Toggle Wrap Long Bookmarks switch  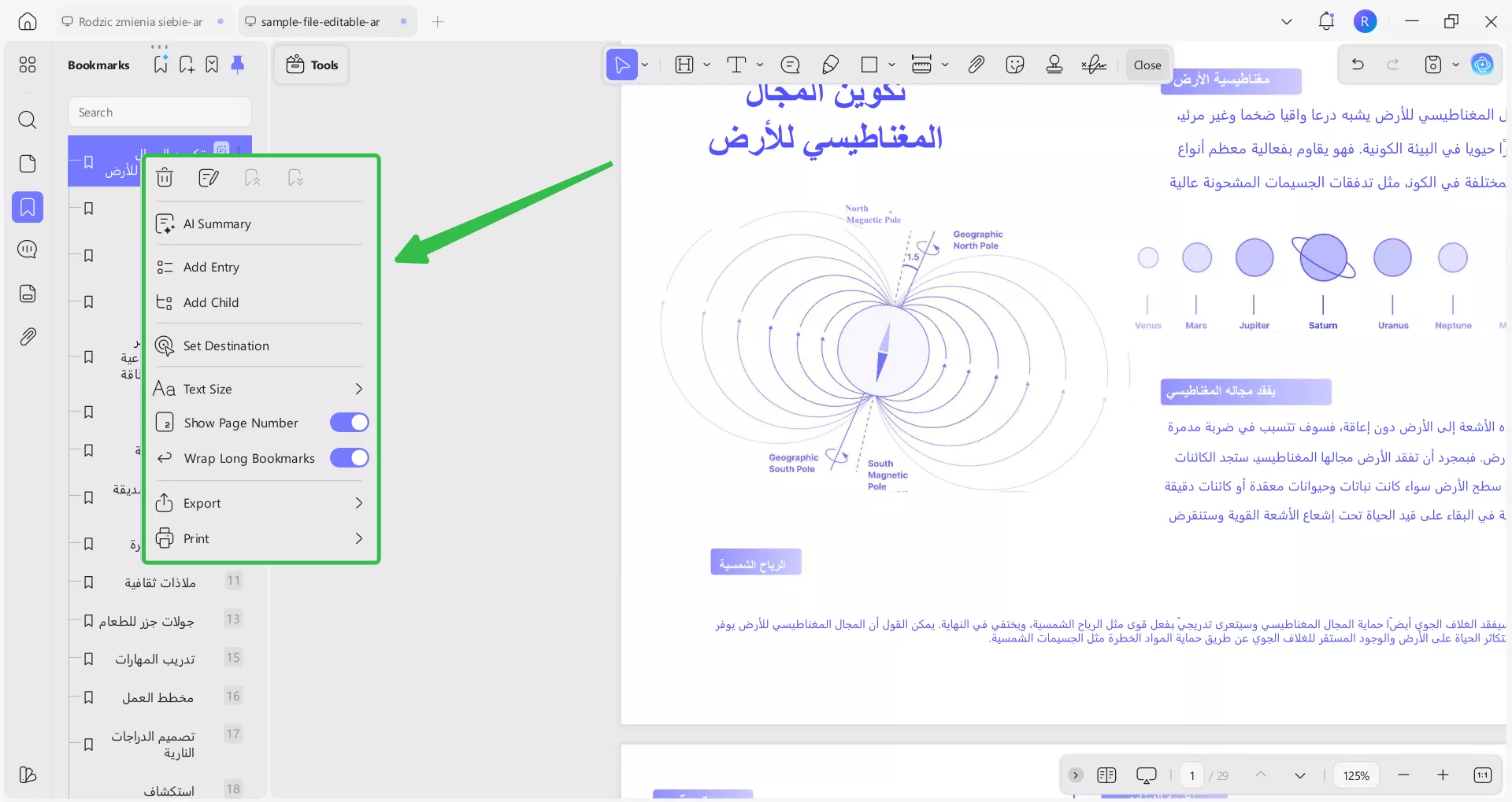coord(350,458)
